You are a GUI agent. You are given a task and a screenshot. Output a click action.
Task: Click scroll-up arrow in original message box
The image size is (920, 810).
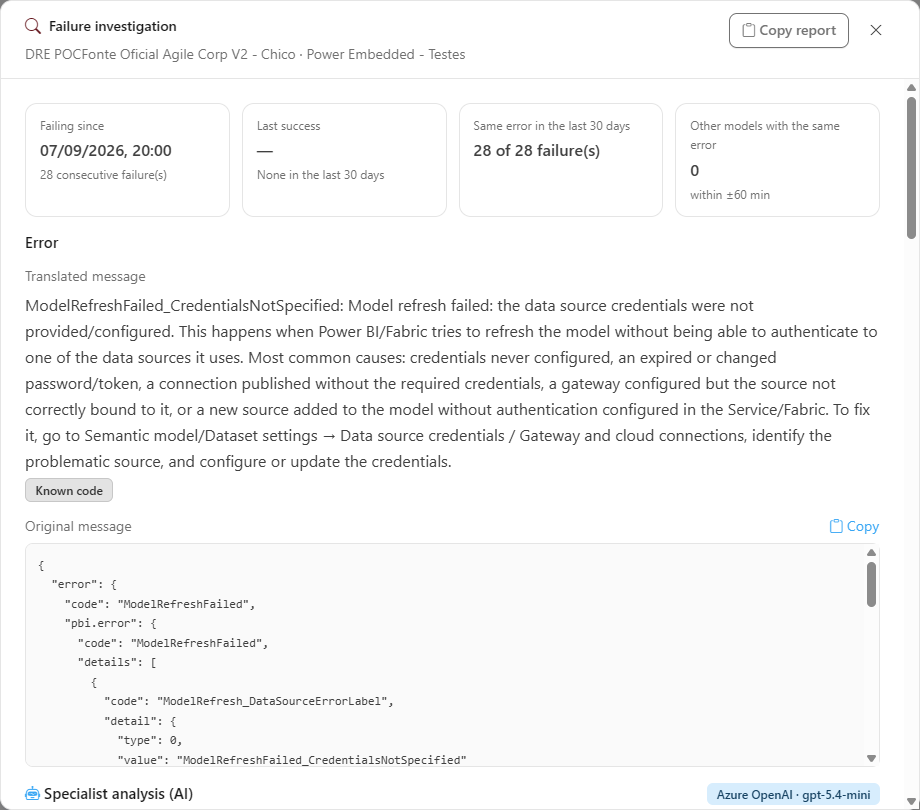point(871,553)
